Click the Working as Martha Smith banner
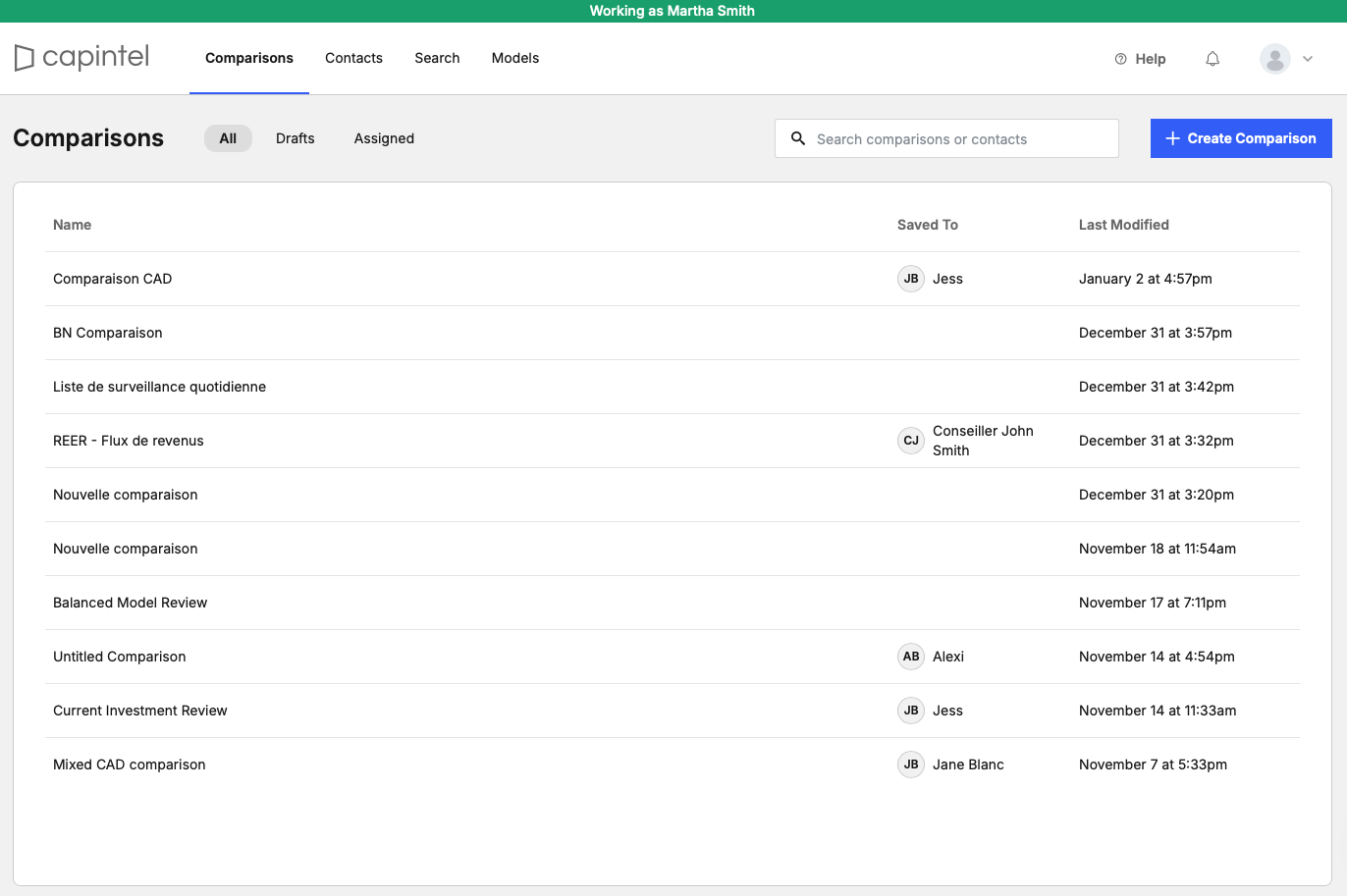Screen dimensions: 1347x896 (673, 11)
